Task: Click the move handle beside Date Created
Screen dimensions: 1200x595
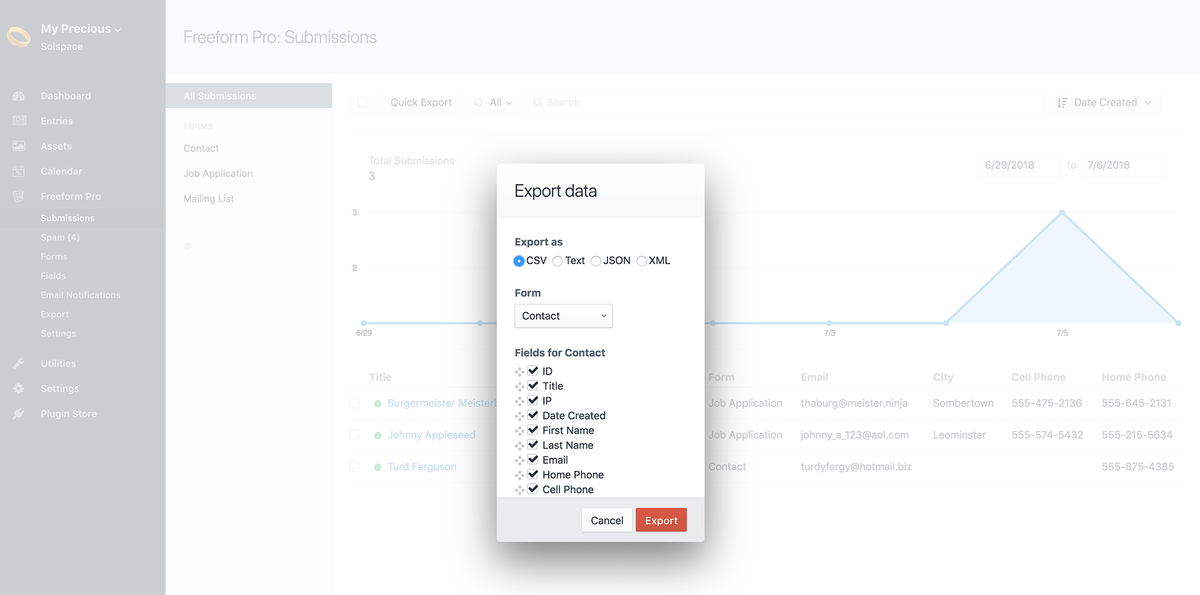Action: click(520, 416)
